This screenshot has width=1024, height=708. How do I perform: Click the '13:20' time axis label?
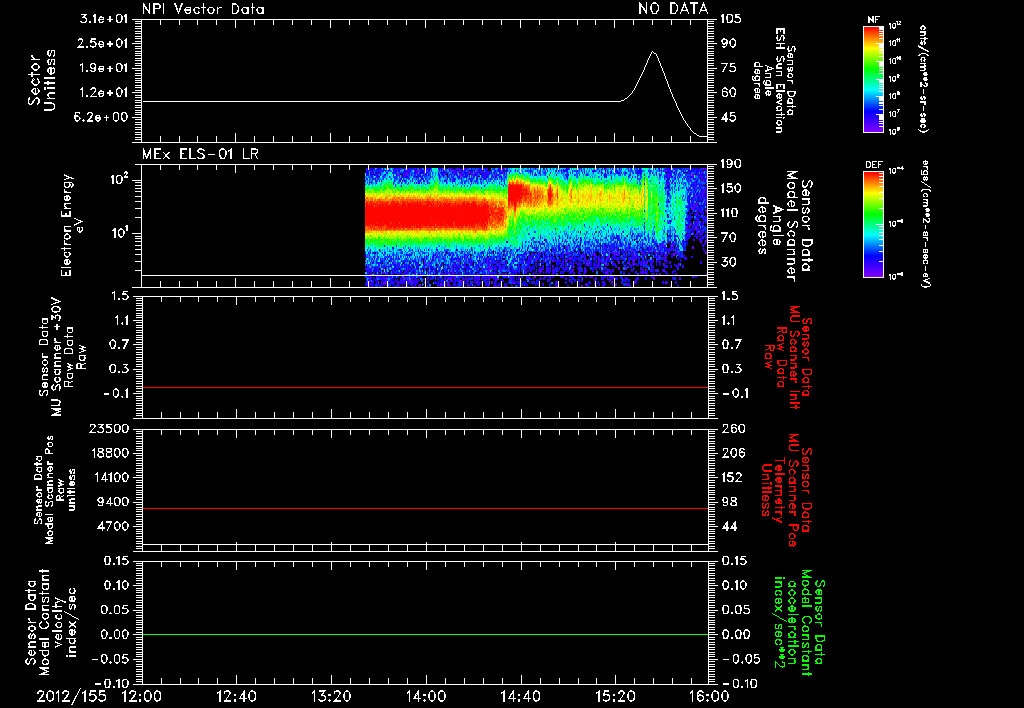(331, 696)
